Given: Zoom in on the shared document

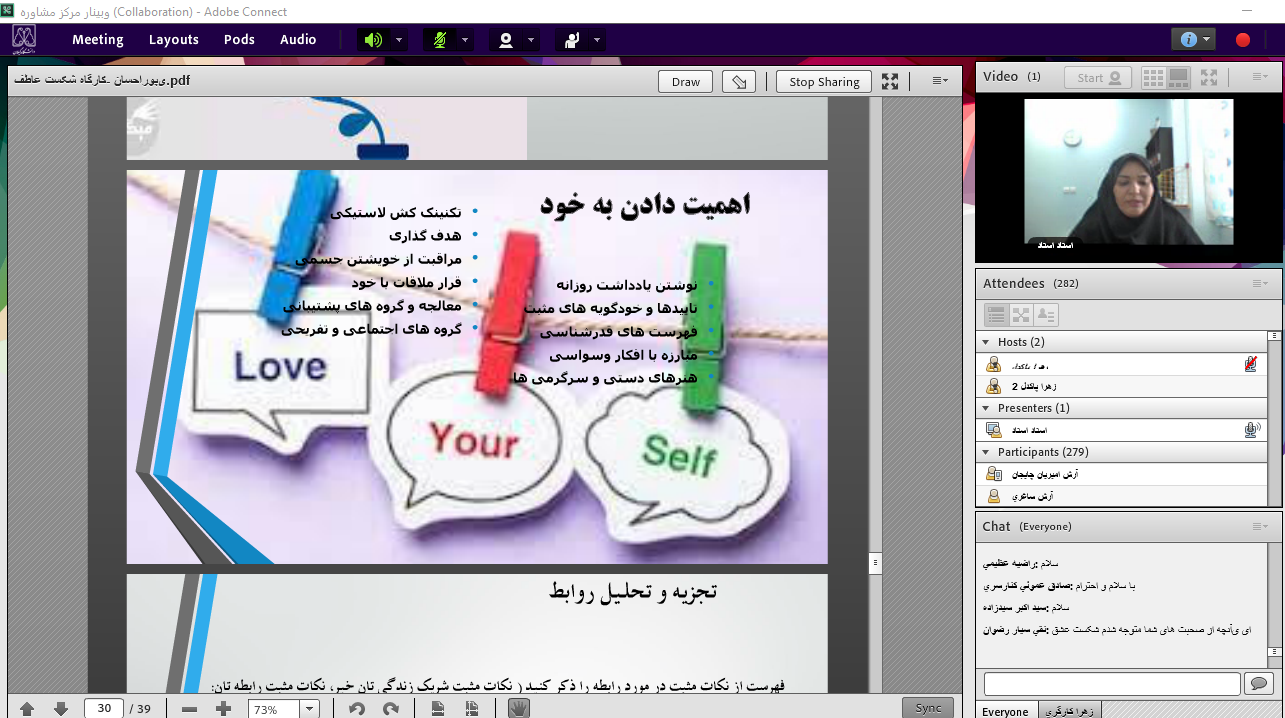Looking at the screenshot, I should (224, 708).
